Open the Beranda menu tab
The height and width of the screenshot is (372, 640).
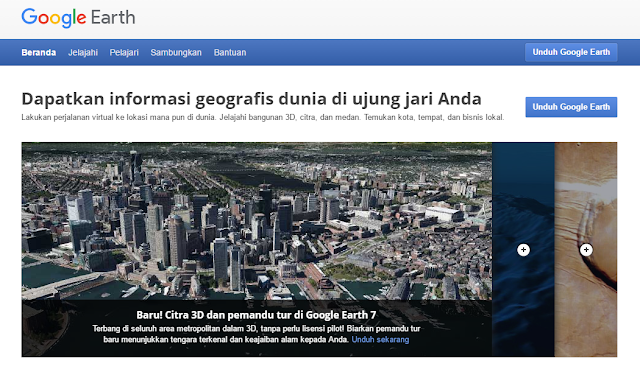[x=38, y=52]
